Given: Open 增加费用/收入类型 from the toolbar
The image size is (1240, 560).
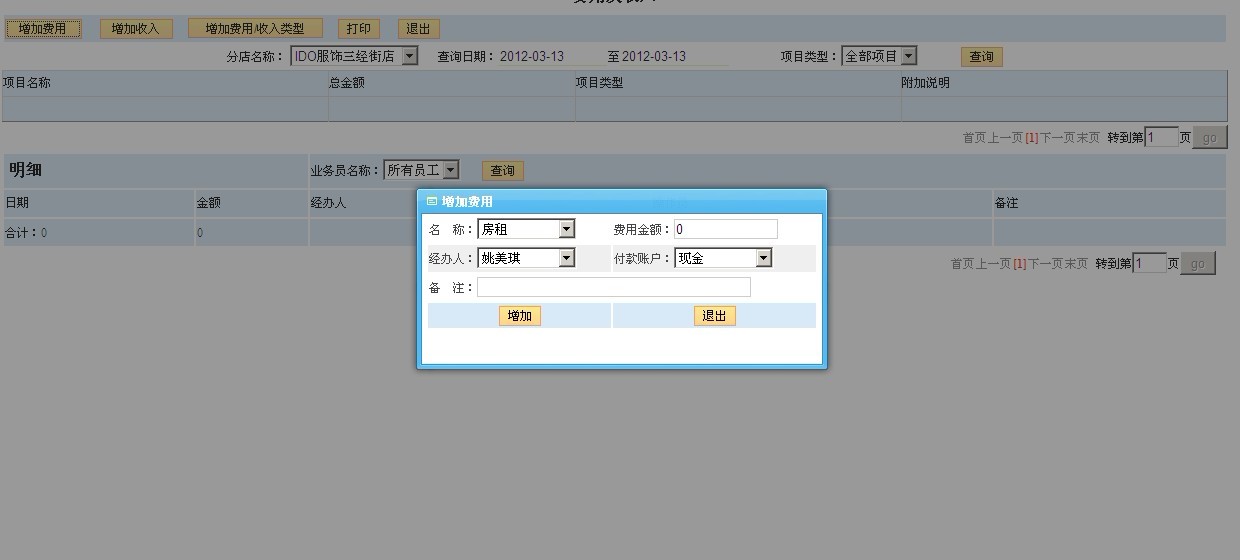Looking at the screenshot, I should [x=255, y=29].
